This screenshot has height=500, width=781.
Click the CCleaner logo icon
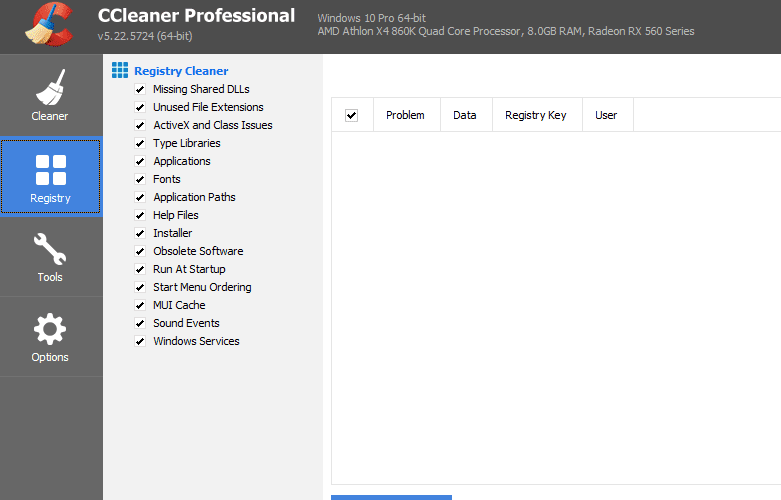coord(50,24)
